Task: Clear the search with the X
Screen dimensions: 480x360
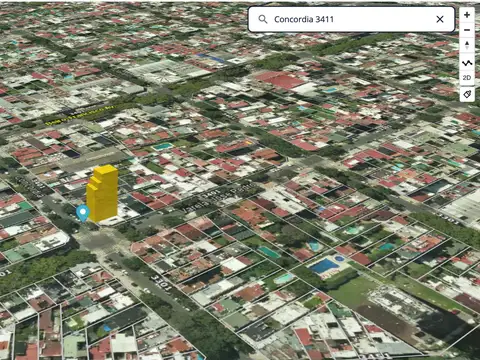Action: click(440, 19)
